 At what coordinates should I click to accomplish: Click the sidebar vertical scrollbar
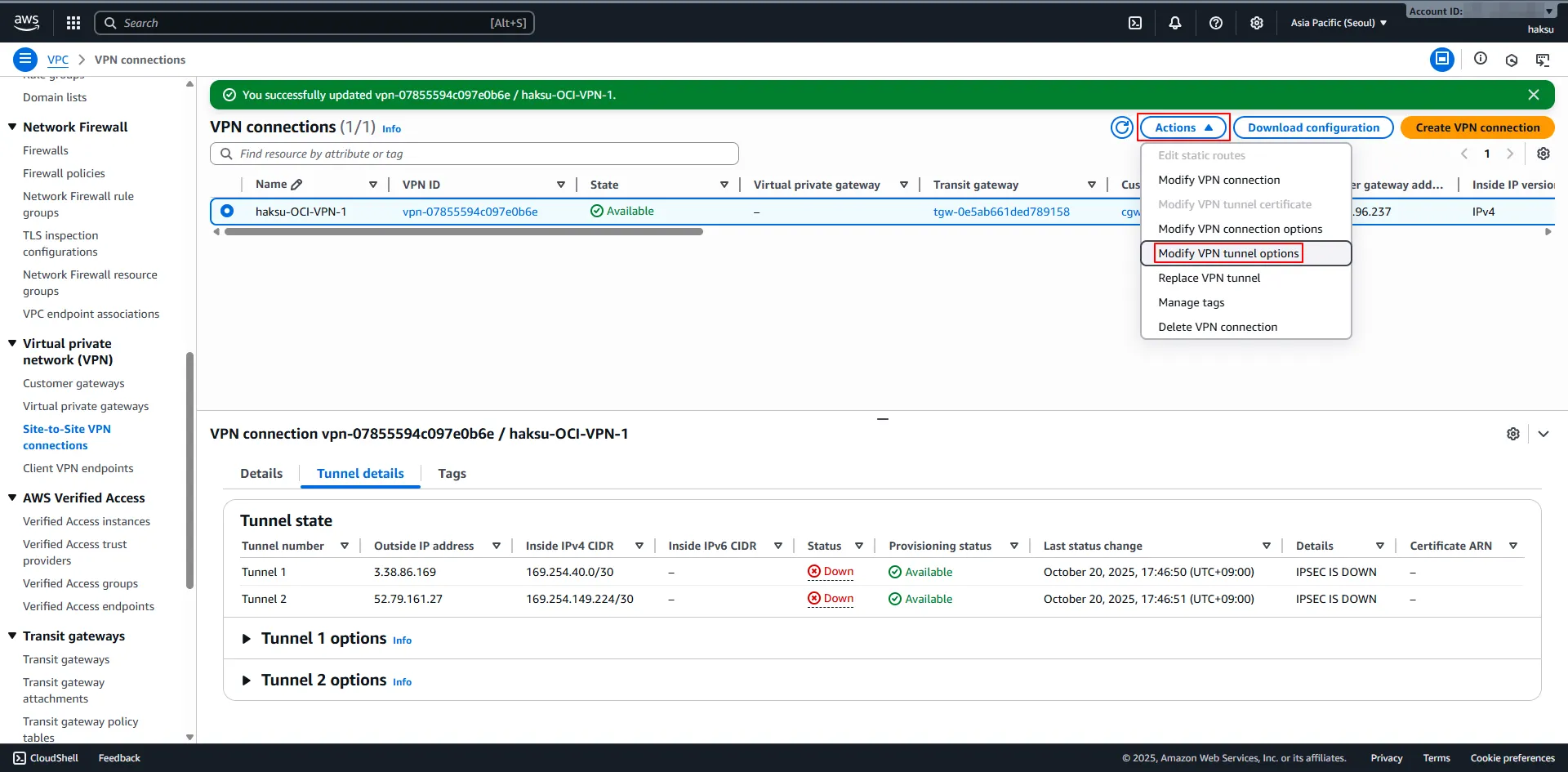pos(189,470)
